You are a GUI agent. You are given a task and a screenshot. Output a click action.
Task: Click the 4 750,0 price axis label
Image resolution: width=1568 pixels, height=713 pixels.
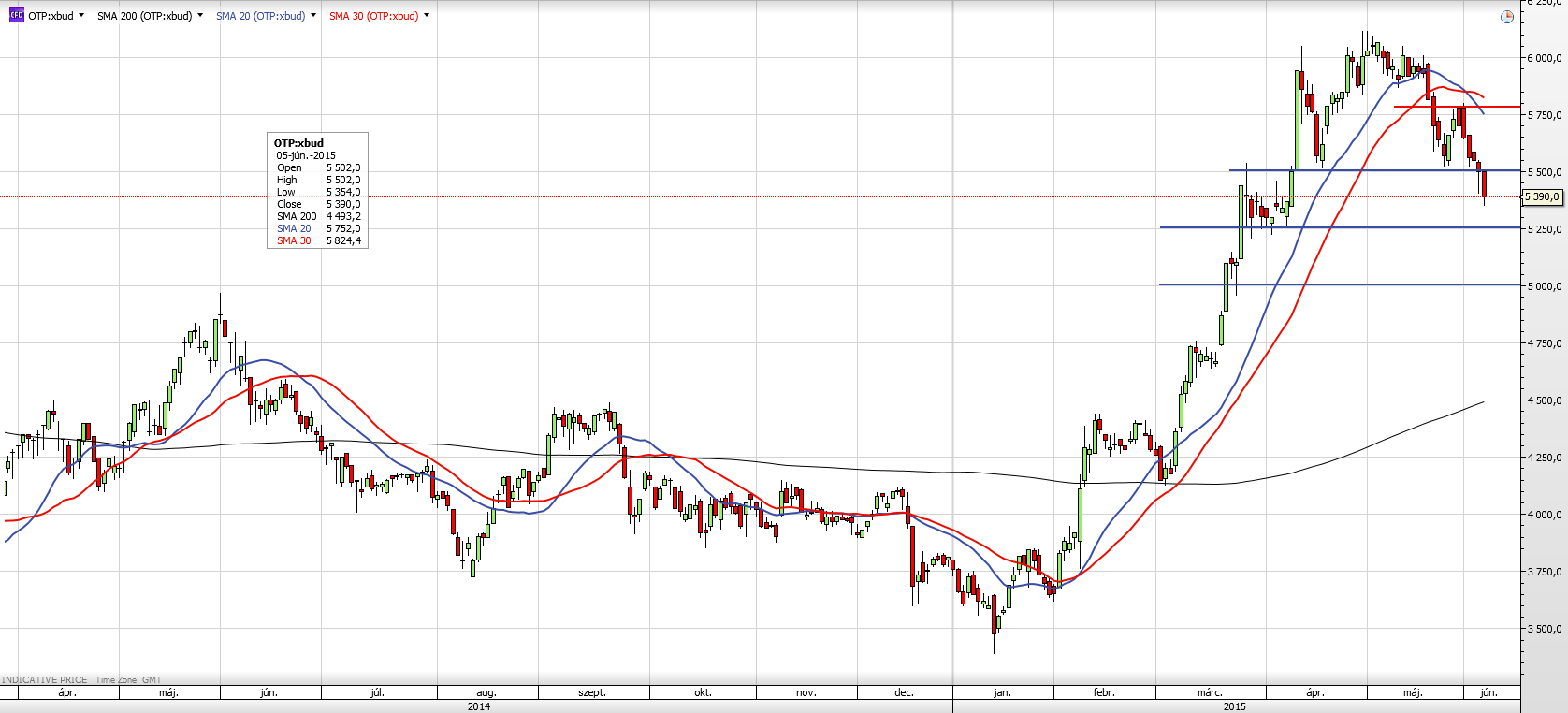point(1544,343)
